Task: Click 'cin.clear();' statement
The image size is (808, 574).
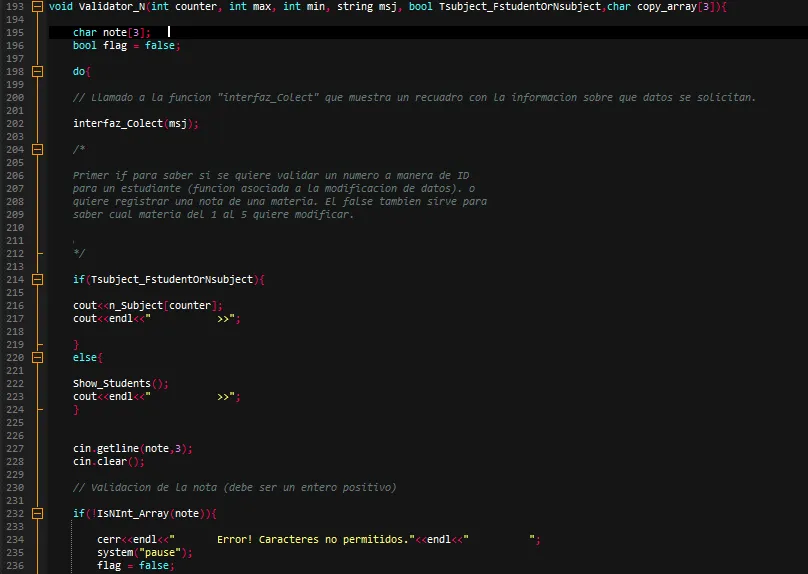Action: (x=109, y=462)
